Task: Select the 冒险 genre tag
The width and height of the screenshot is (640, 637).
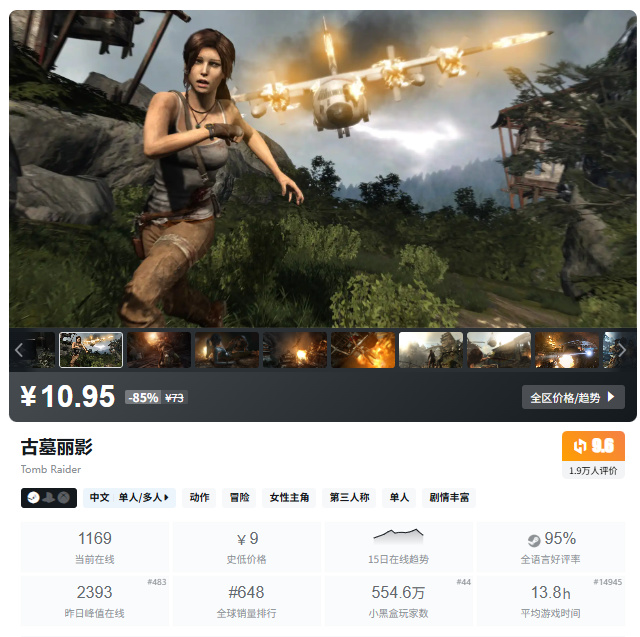Action: [x=239, y=497]
